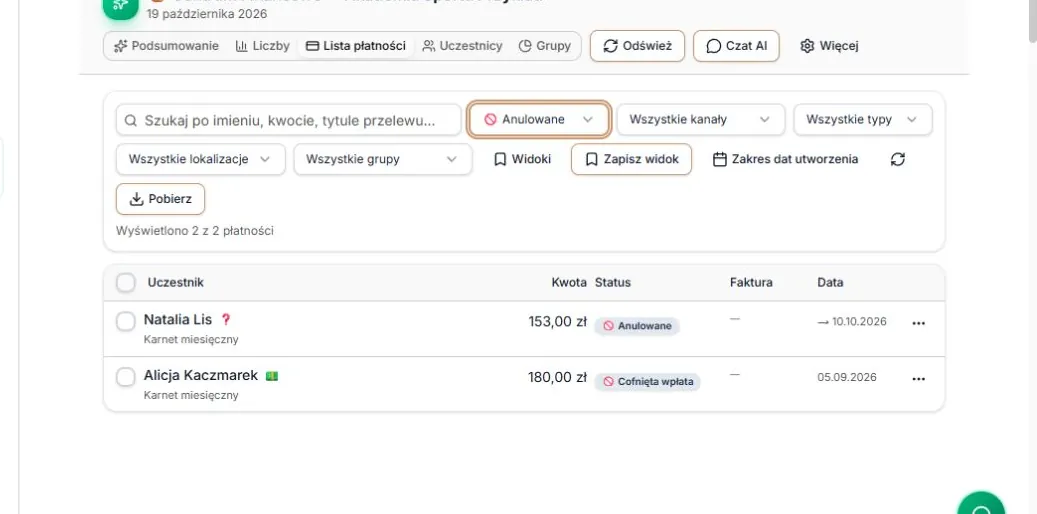This screenshot has width=1037, height=514.
Task: Expand the Wszystkie grupy dropdown
Action: [x=383, y=159]
